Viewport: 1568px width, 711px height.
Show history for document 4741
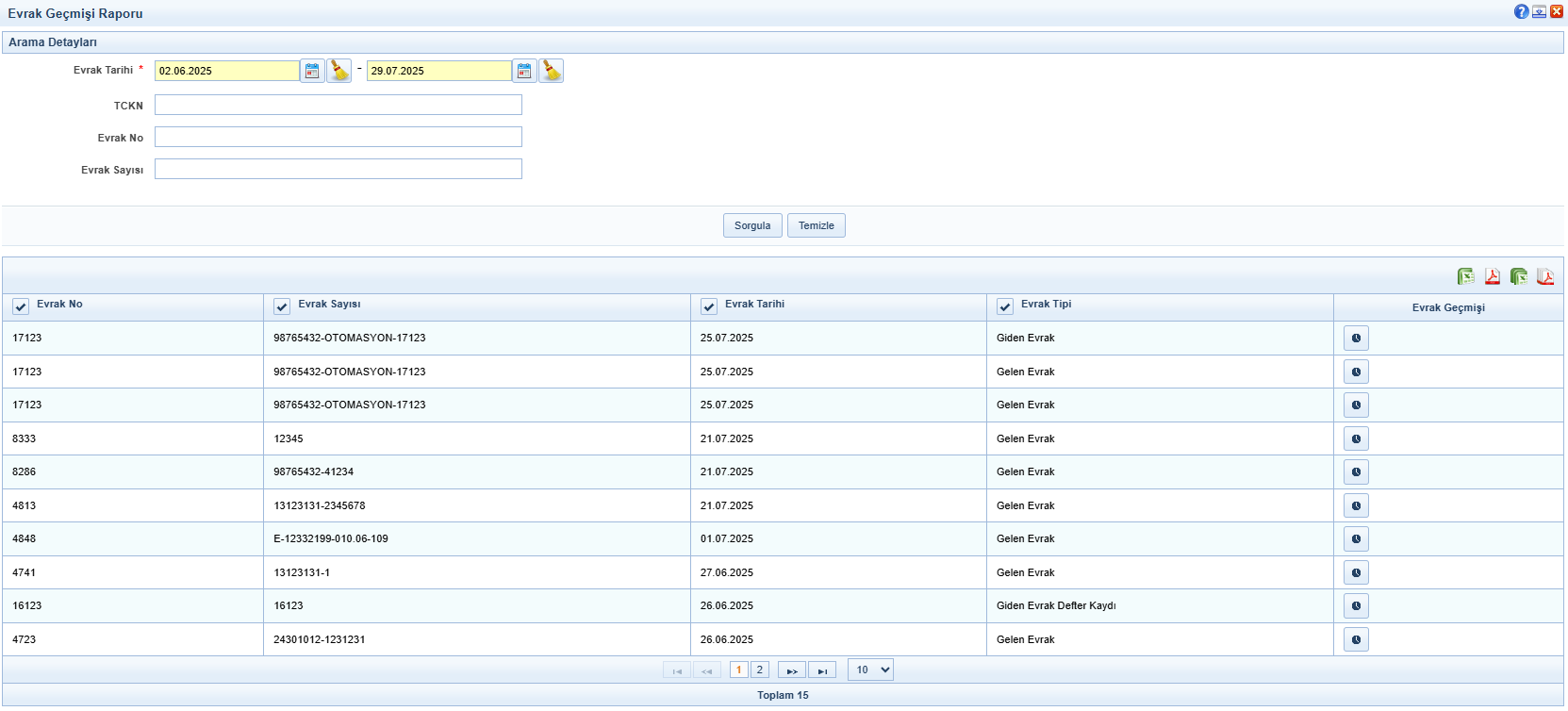(x=1356, y=572)
